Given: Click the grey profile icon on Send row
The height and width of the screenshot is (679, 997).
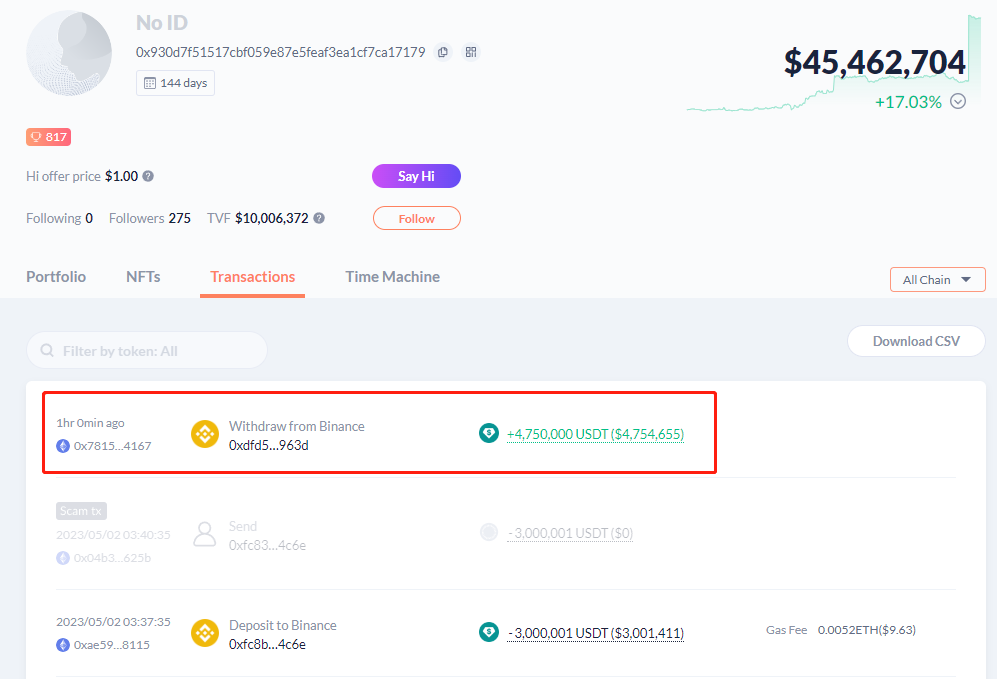Looking at the screenshot, I should [x=204, y=533].
